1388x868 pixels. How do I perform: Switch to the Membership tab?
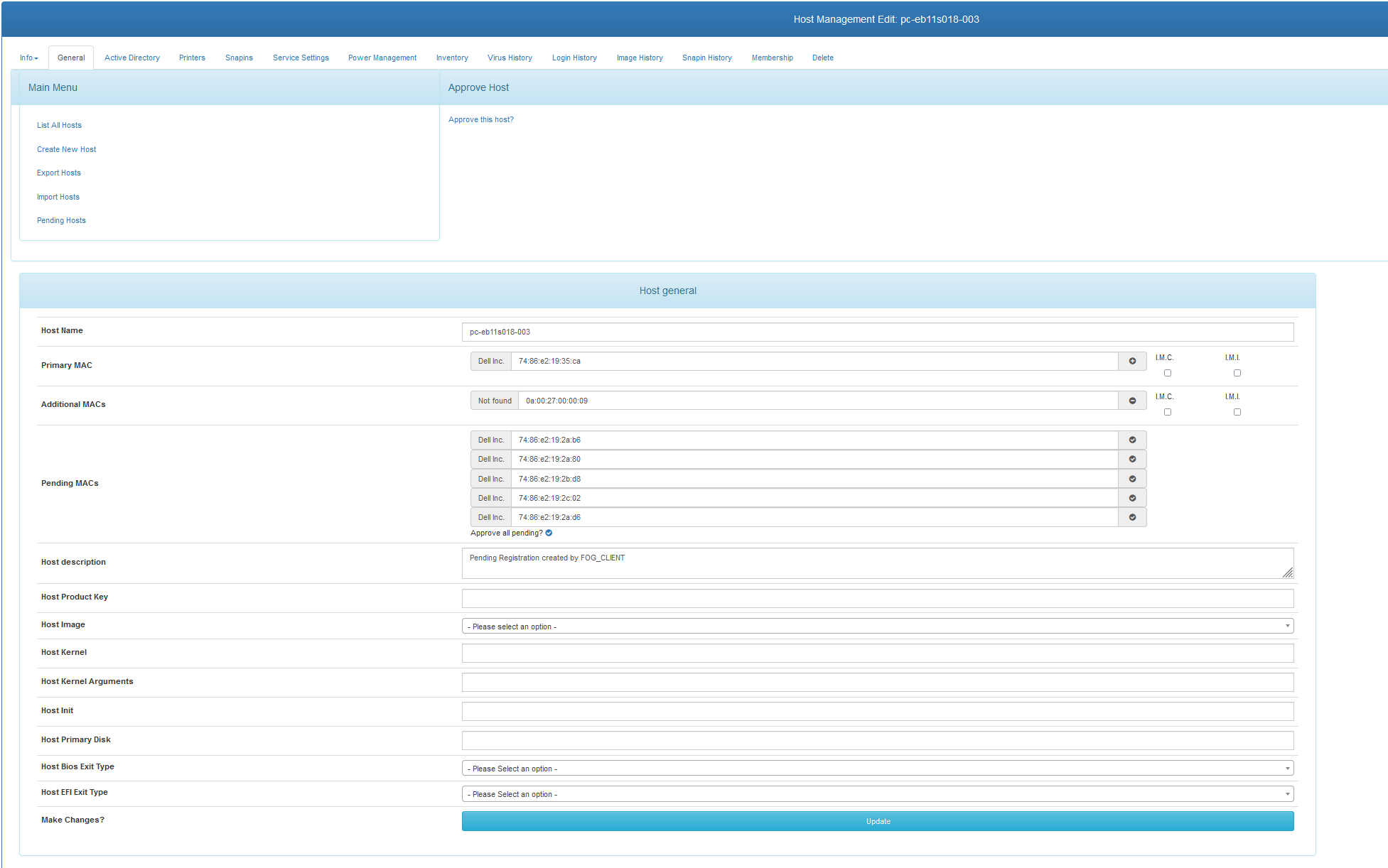(x=773, y=58)
